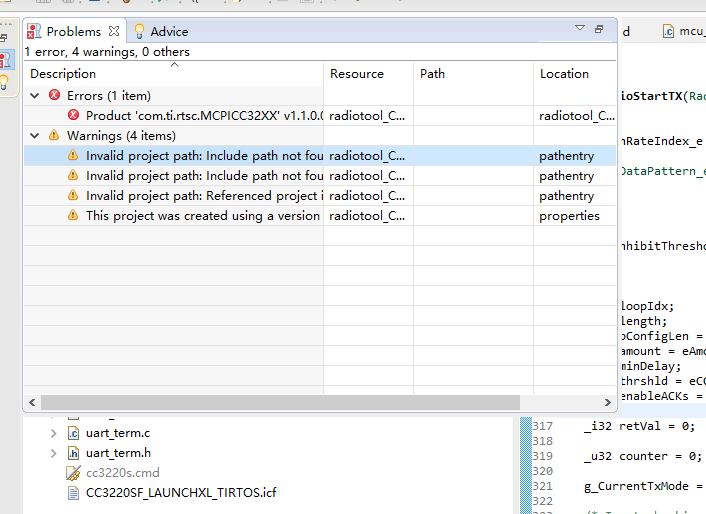This screenshot has height=514, width=706.
Task: Close the Problems tab
Action: (x=114, y=31)
